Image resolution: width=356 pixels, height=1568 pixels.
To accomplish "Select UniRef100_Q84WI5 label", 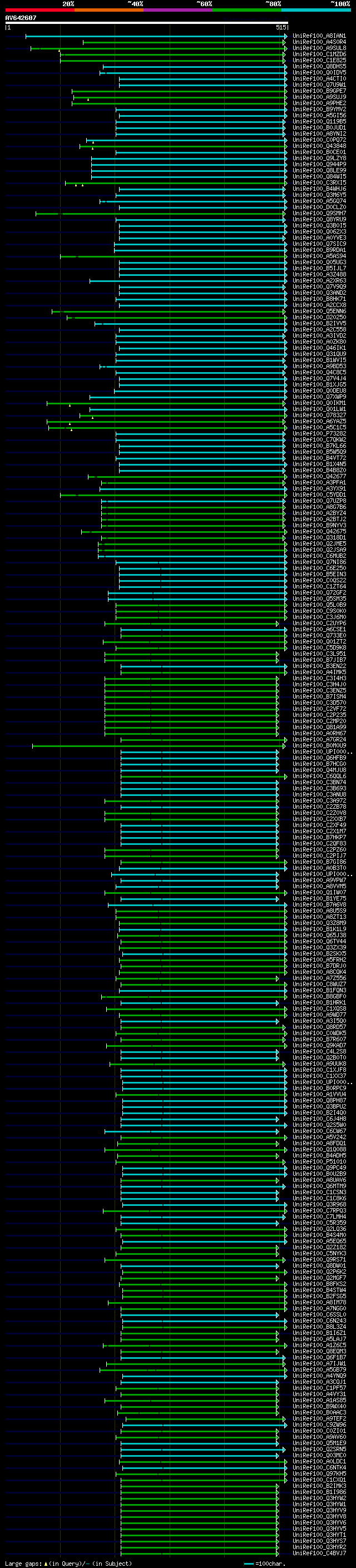I will [319, 176].
